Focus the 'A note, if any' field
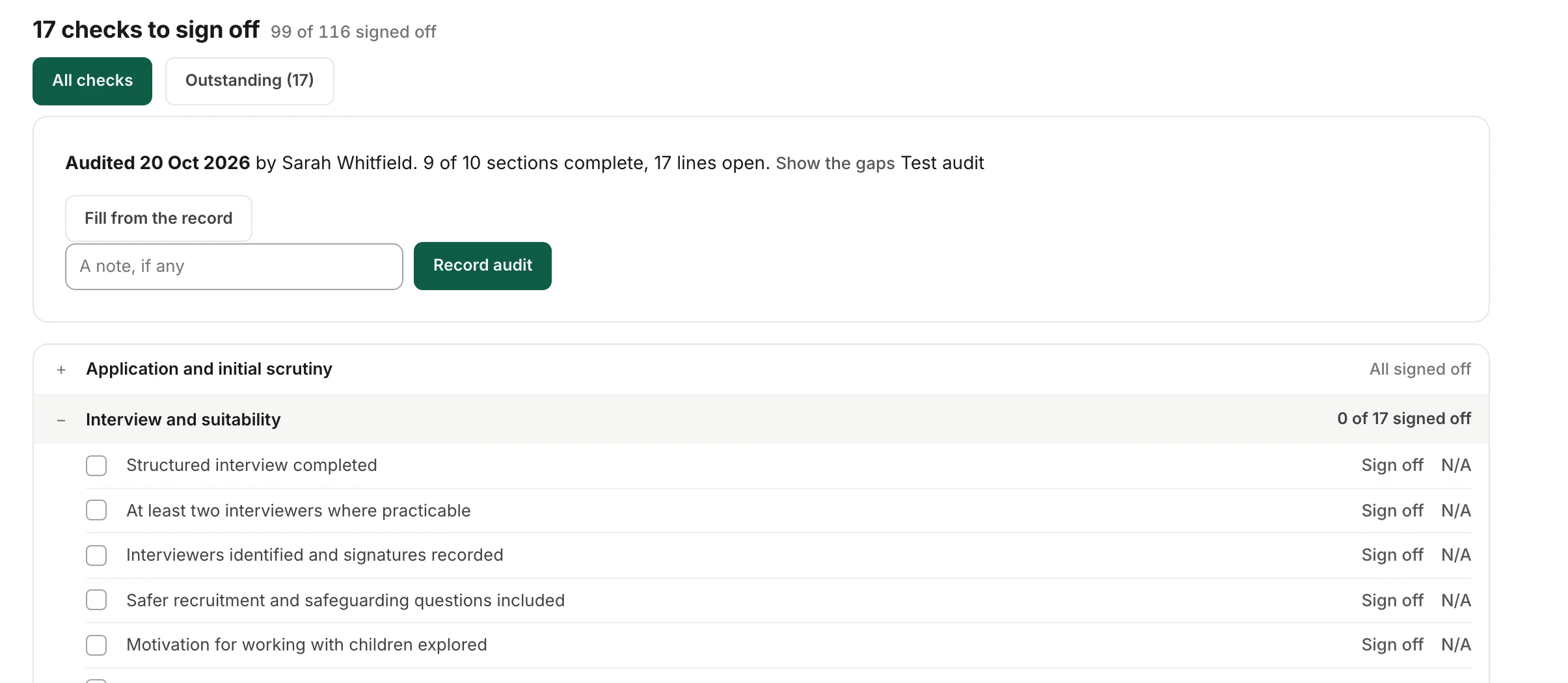This screenshot has height=683, width=1568. pos(234,267)
